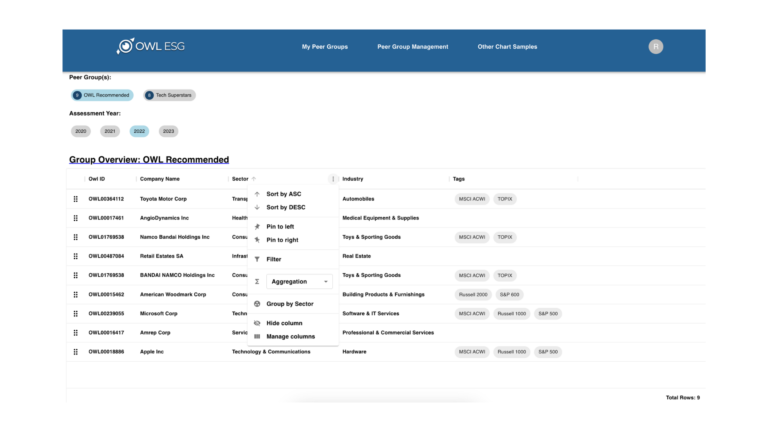
Task: Click the Tags column header
Action: [458, 179]
